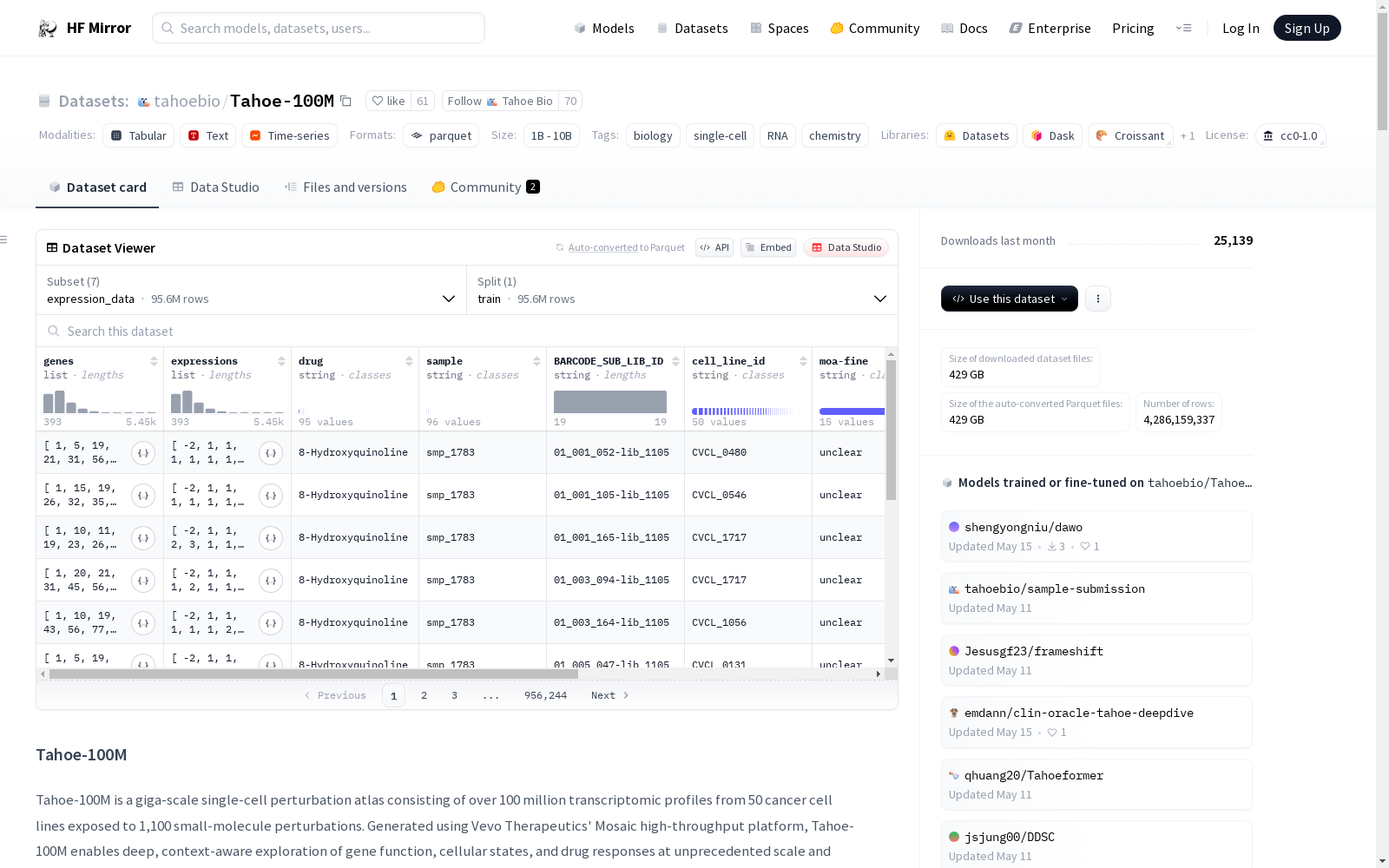Select the expressions length histogram bars
Viewport: 1389px width, 868px height.
[x=227, y=402]
